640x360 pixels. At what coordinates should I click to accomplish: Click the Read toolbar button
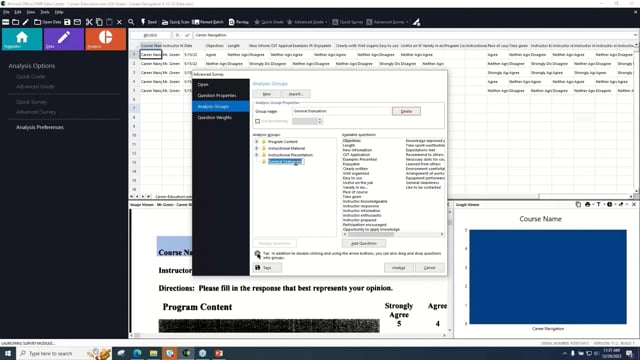click(x=149, y=22)
